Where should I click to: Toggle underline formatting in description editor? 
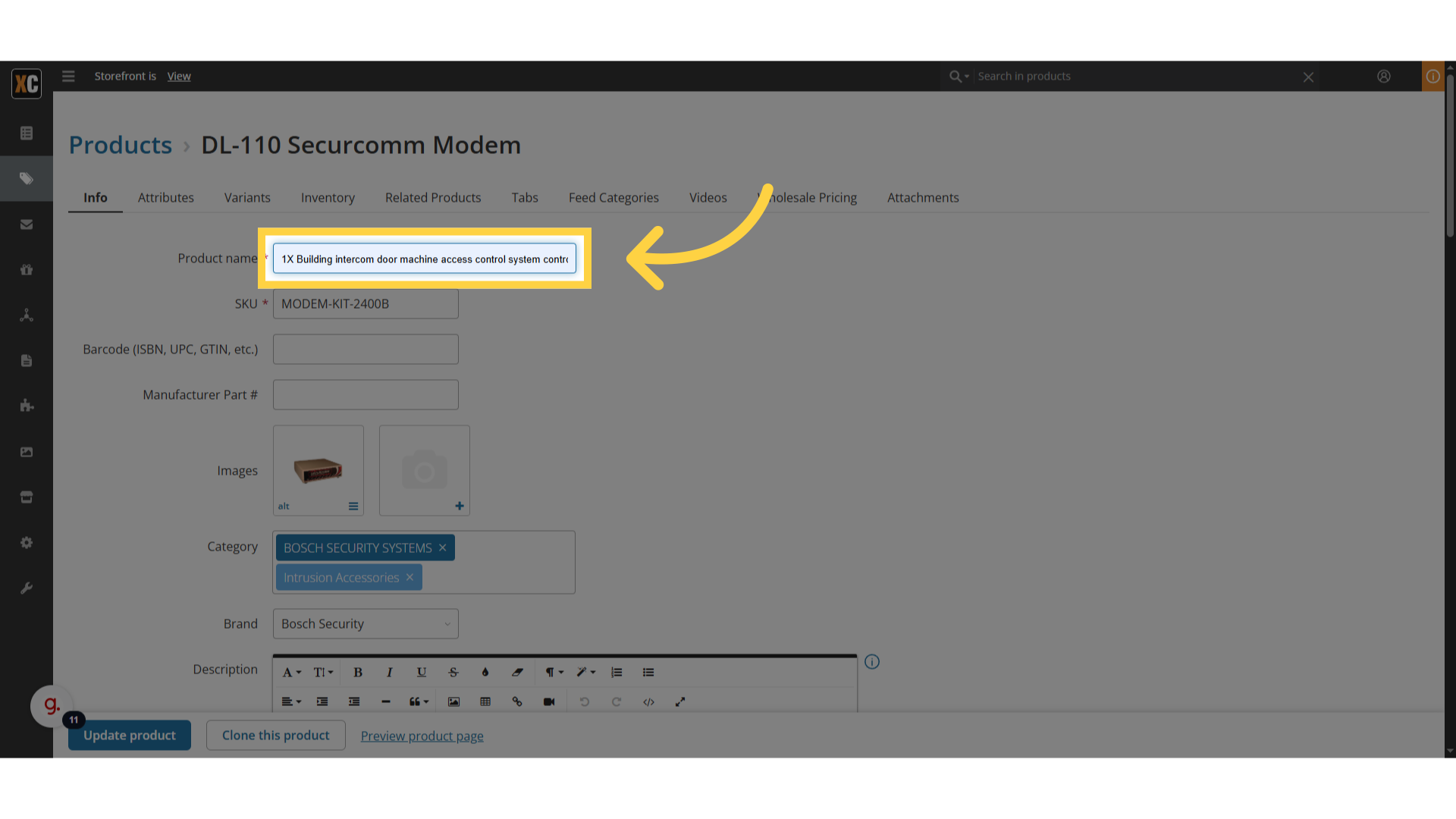tap(422, 673)
